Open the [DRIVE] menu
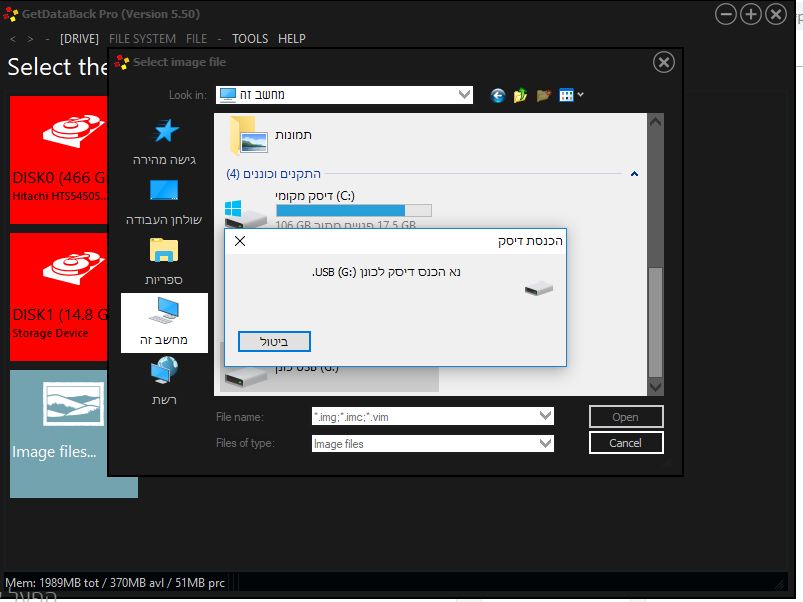 [x=79, y=39]
